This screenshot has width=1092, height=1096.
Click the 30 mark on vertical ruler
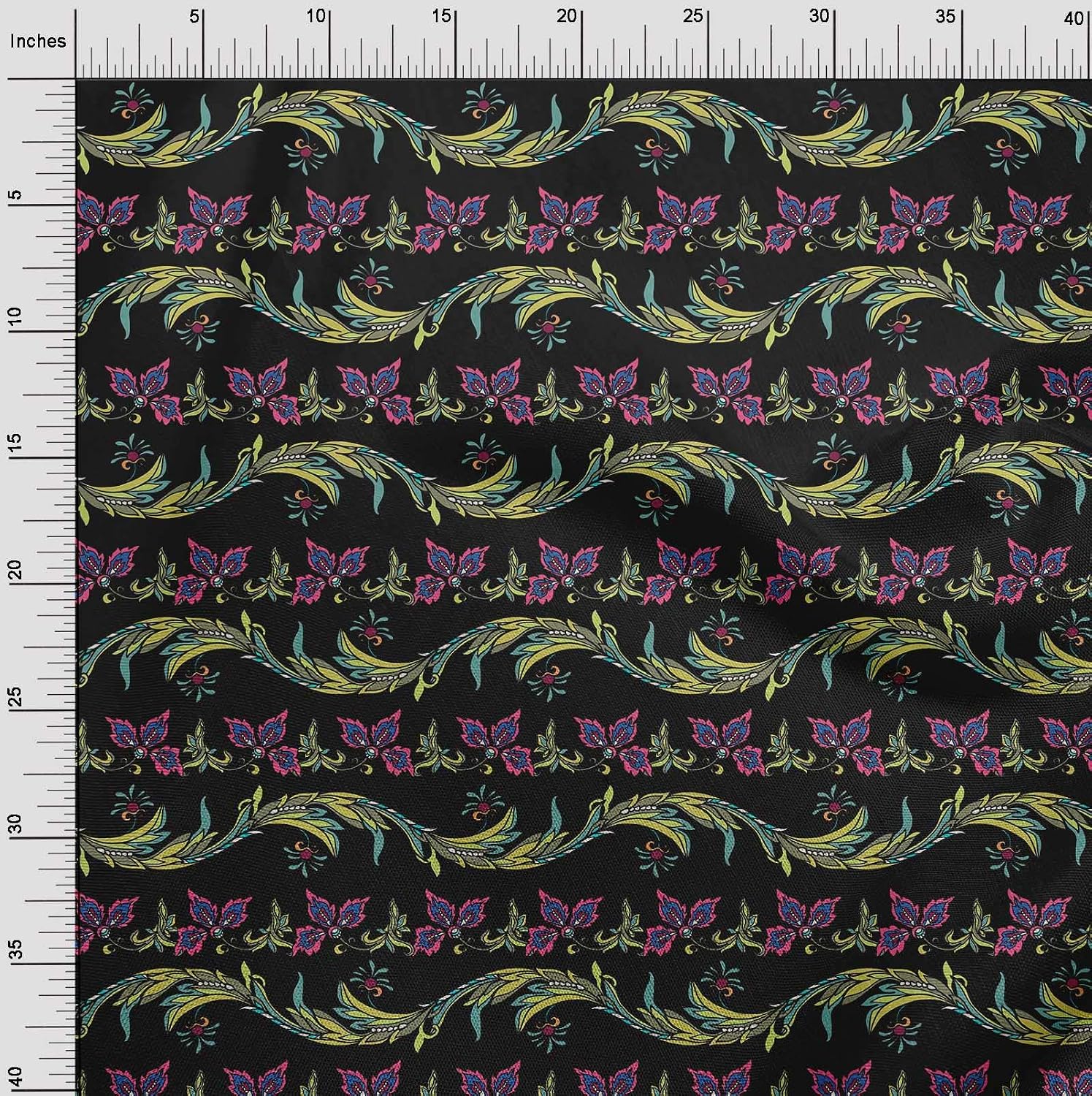pyautogui.click(x=17, y=823)
